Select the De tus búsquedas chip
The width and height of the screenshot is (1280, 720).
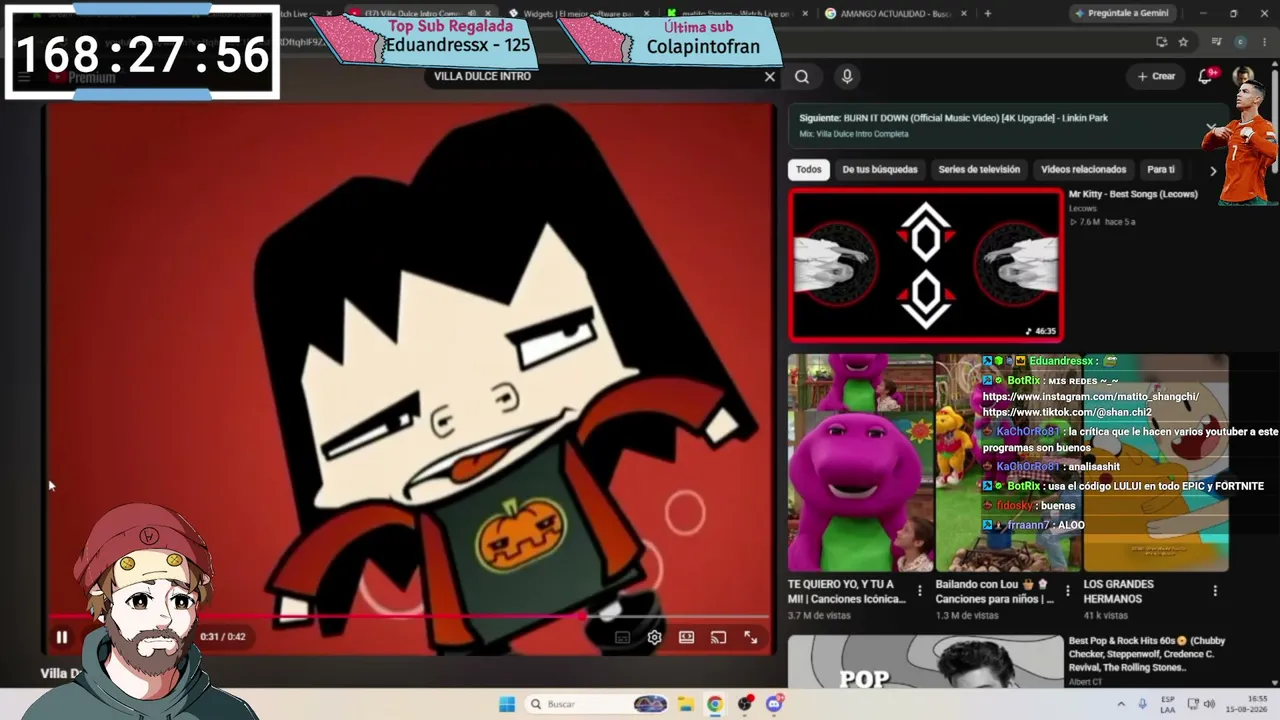tap(880, 170)
